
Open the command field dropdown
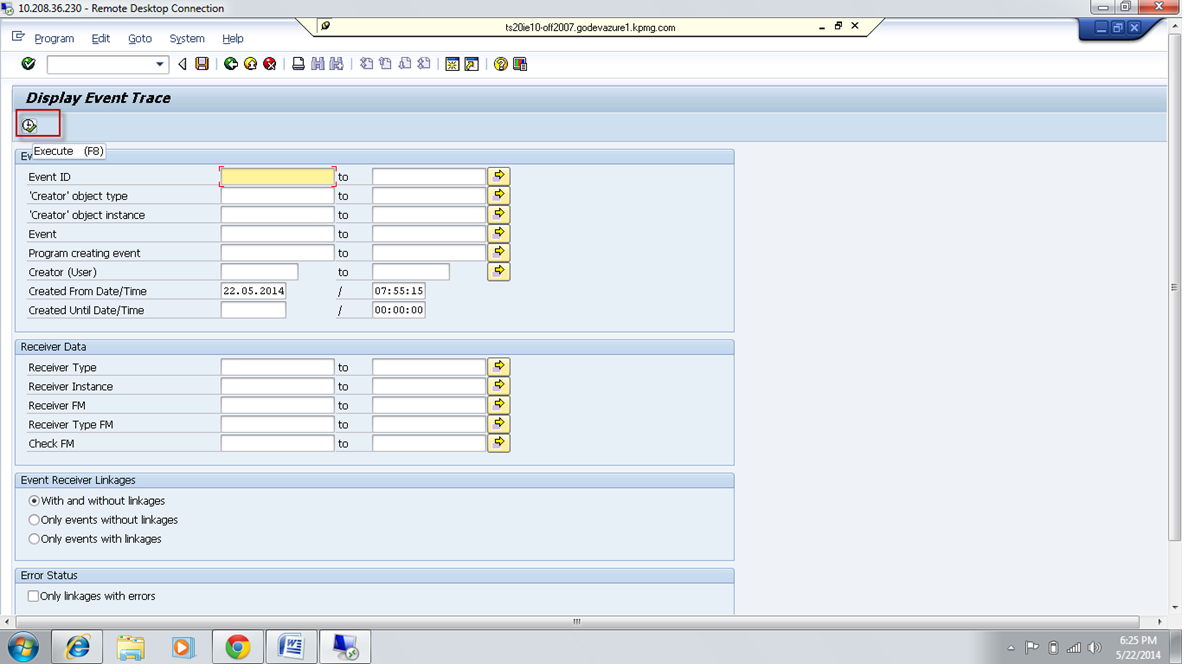click(159, 64)
